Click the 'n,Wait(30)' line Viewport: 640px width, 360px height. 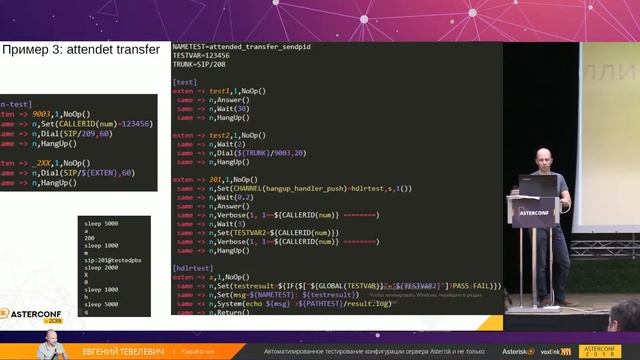point(213,109)
